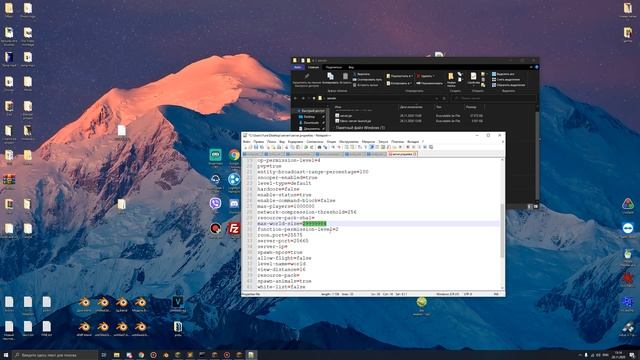Open the Синтаксисы menu in Notepad++

pyautogui.click(x=315, y=142)
